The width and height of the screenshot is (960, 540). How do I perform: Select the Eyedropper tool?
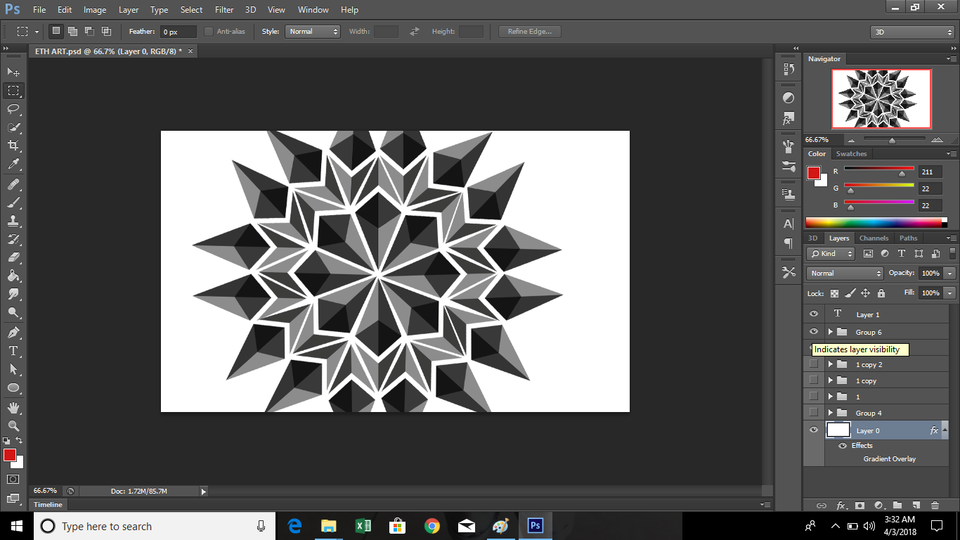click(x=13, y=164)
